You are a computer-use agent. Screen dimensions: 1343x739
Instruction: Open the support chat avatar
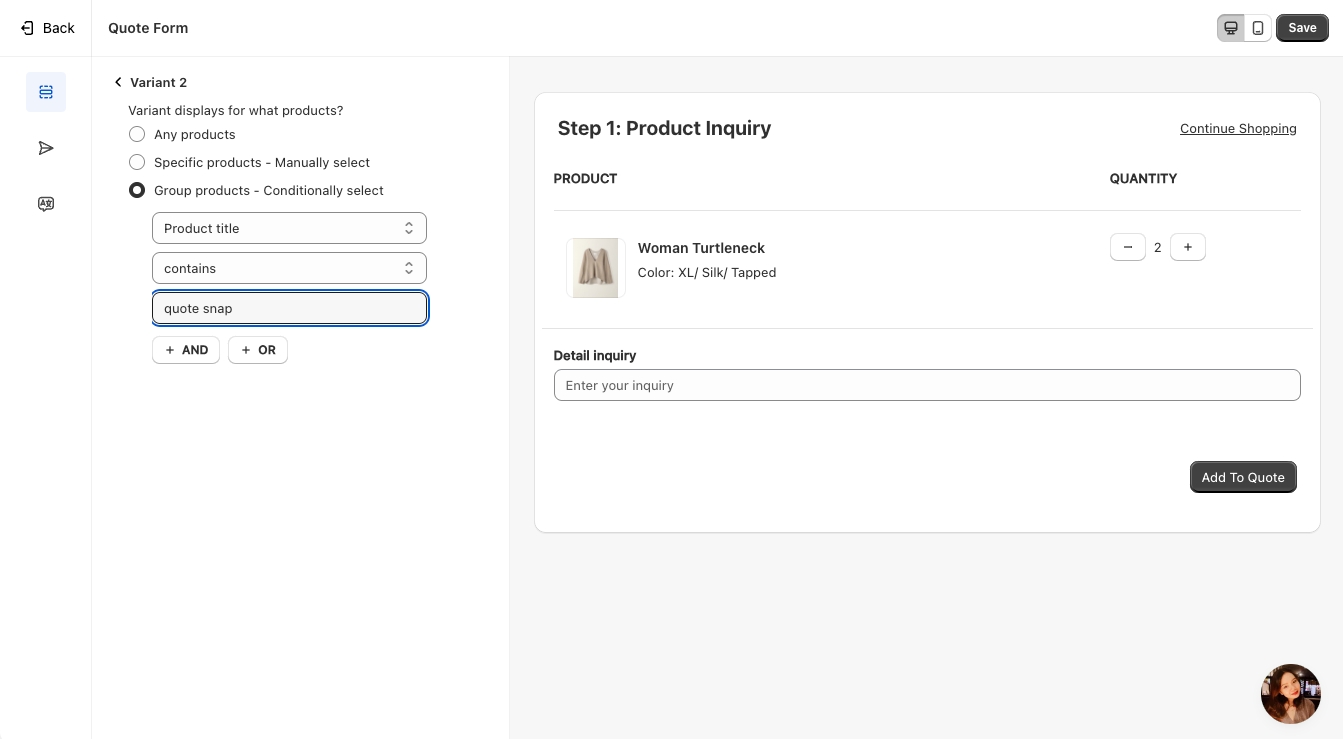click(1290, 693)
